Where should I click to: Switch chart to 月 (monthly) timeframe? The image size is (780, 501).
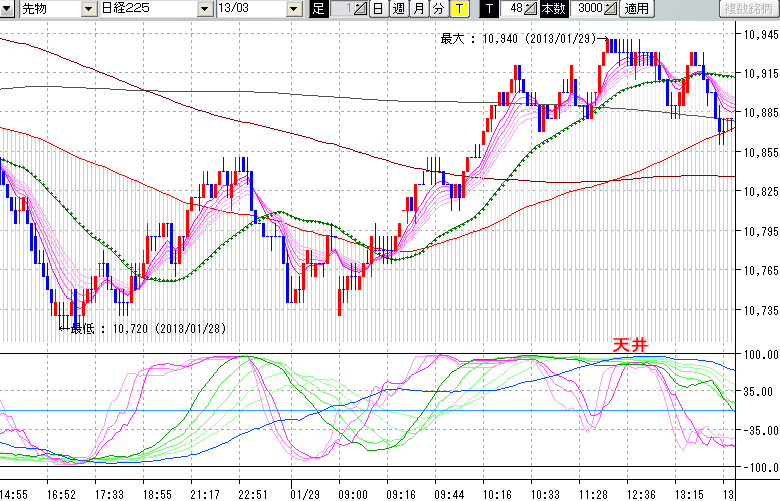418,9
